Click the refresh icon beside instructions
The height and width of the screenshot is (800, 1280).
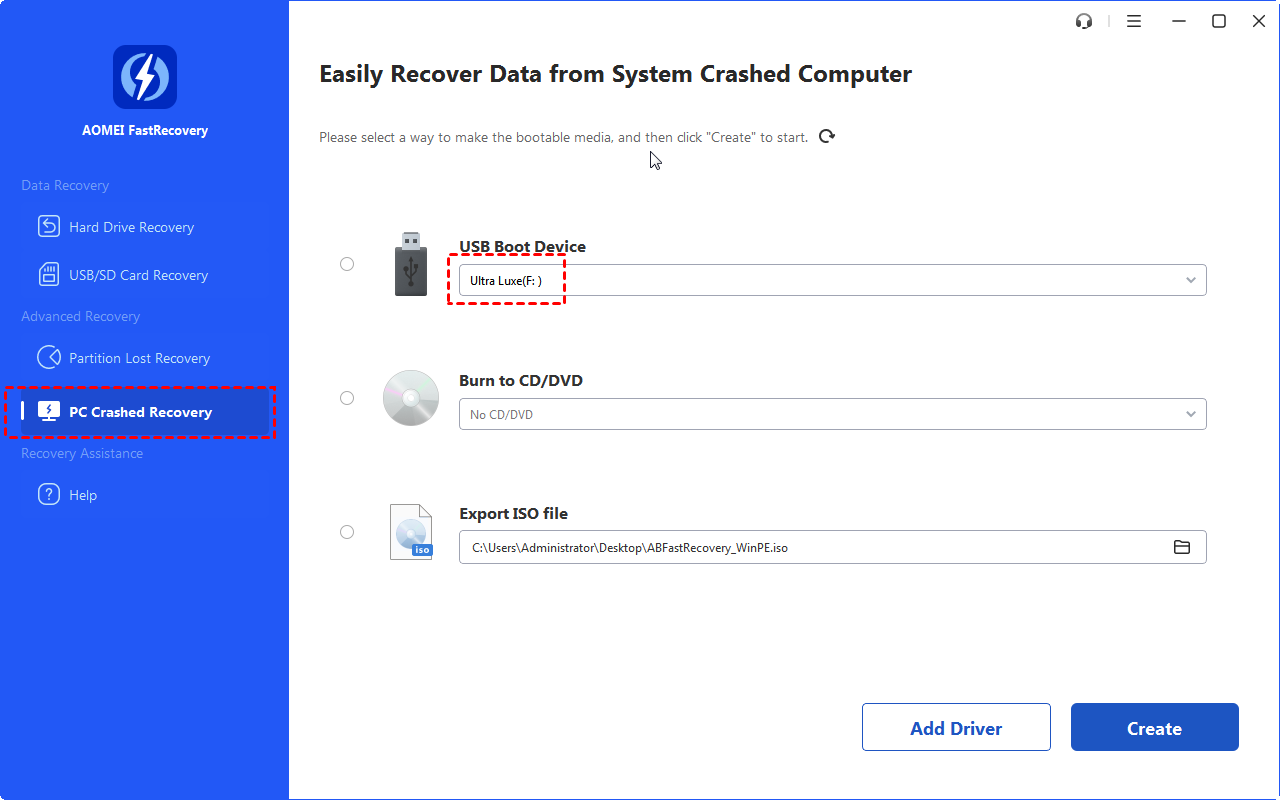(x=827, y=136)
